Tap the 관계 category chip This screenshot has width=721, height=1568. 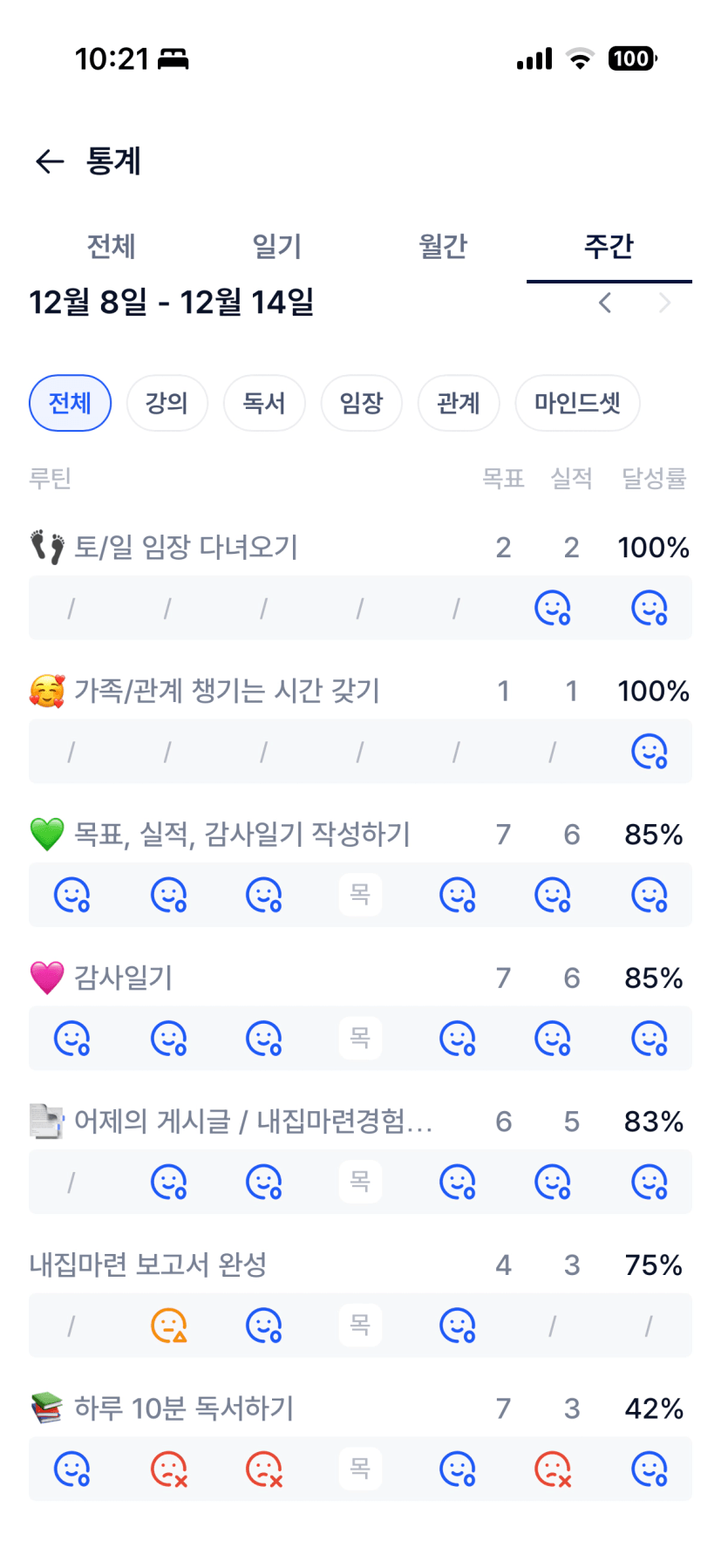[459, 403]
